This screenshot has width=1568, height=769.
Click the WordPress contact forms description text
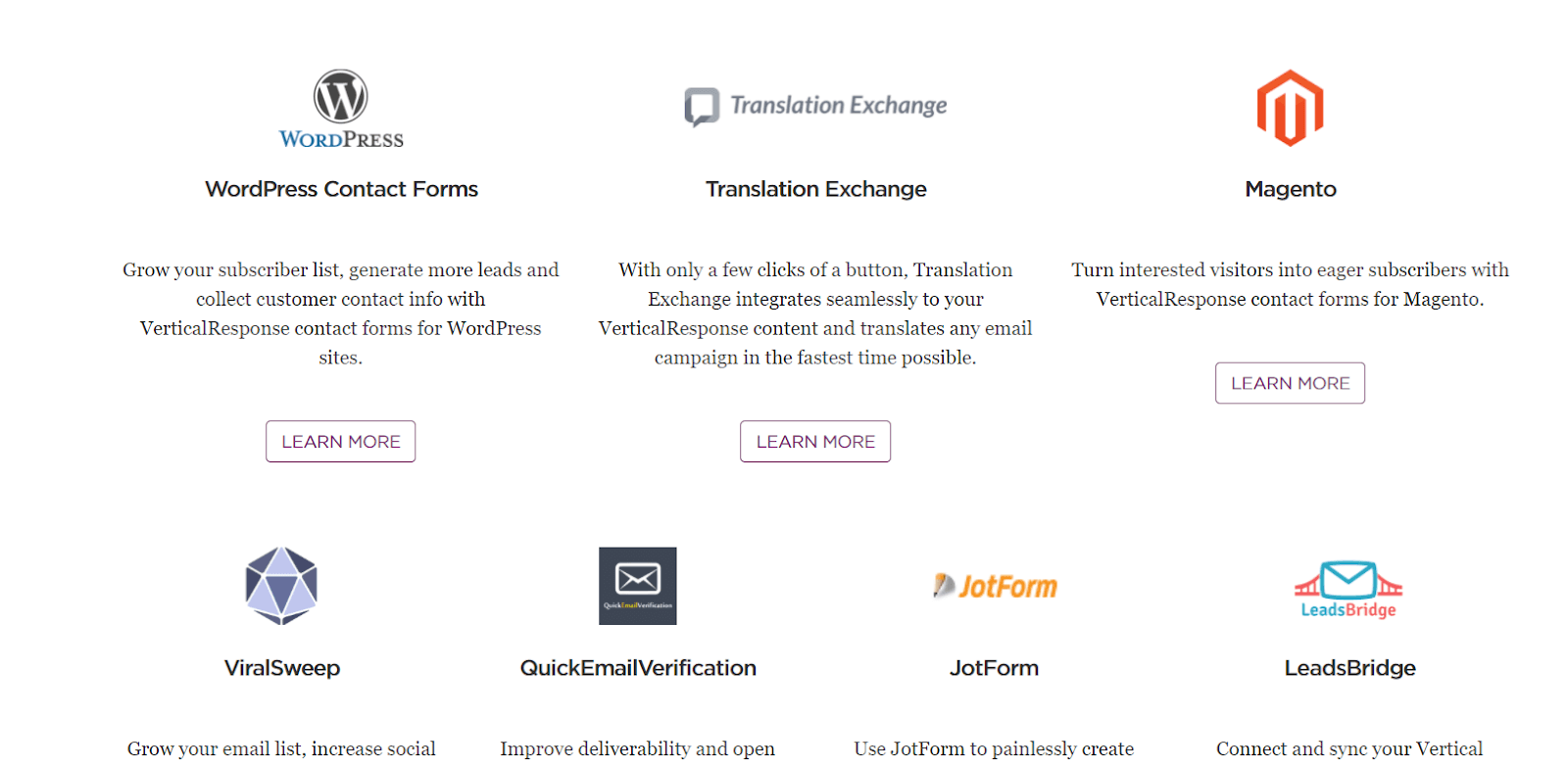click(x=341, y=313)
